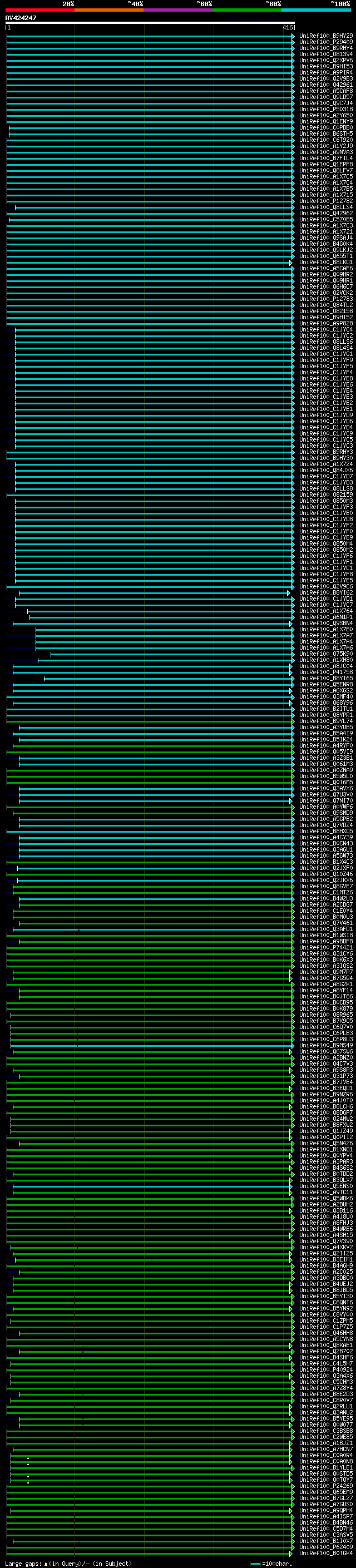Click the ruler end position 416
Viewport: 356px width, 1568px height.
pyautogui.click(x=287, y=27)
